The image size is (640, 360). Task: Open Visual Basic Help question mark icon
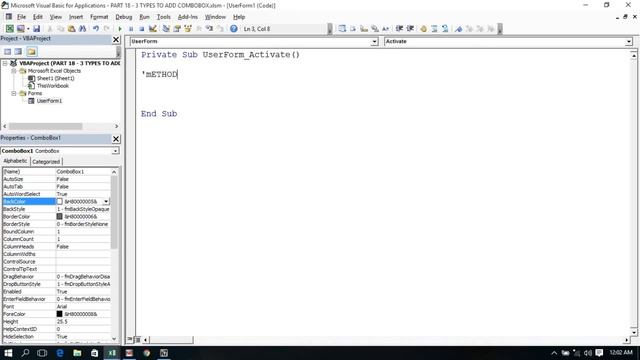pos(233,29)
